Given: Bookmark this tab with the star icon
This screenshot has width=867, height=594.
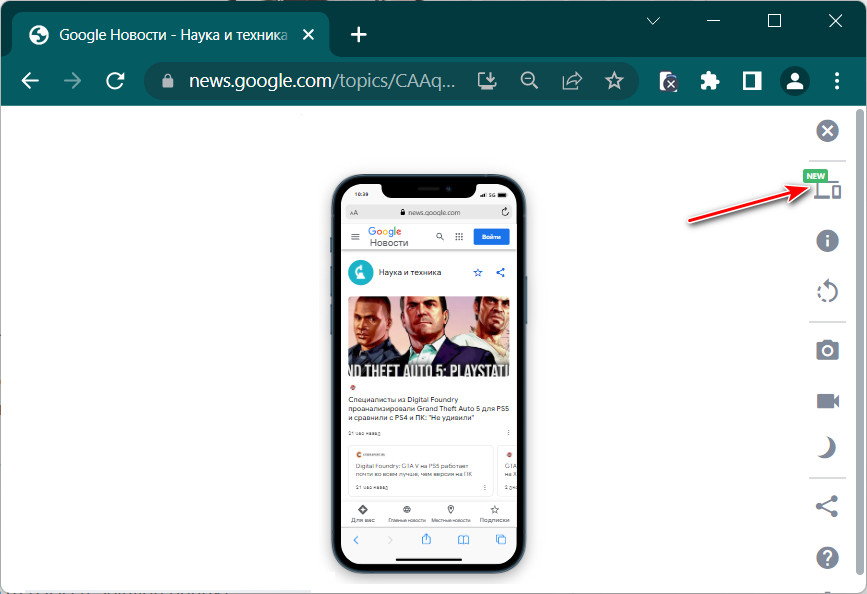Looking at the screenshot, I should coord(614,81).
